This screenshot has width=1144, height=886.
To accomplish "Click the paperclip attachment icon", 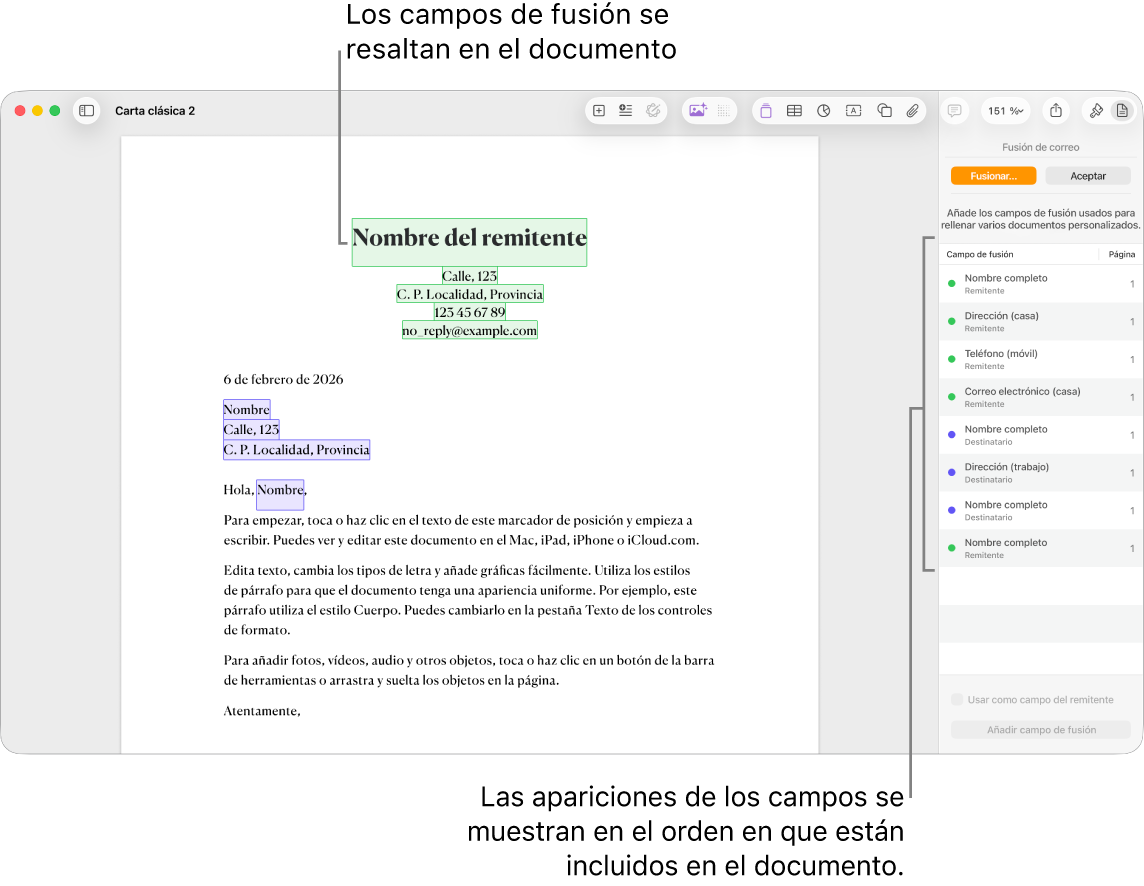I will [x=912, y=111].
